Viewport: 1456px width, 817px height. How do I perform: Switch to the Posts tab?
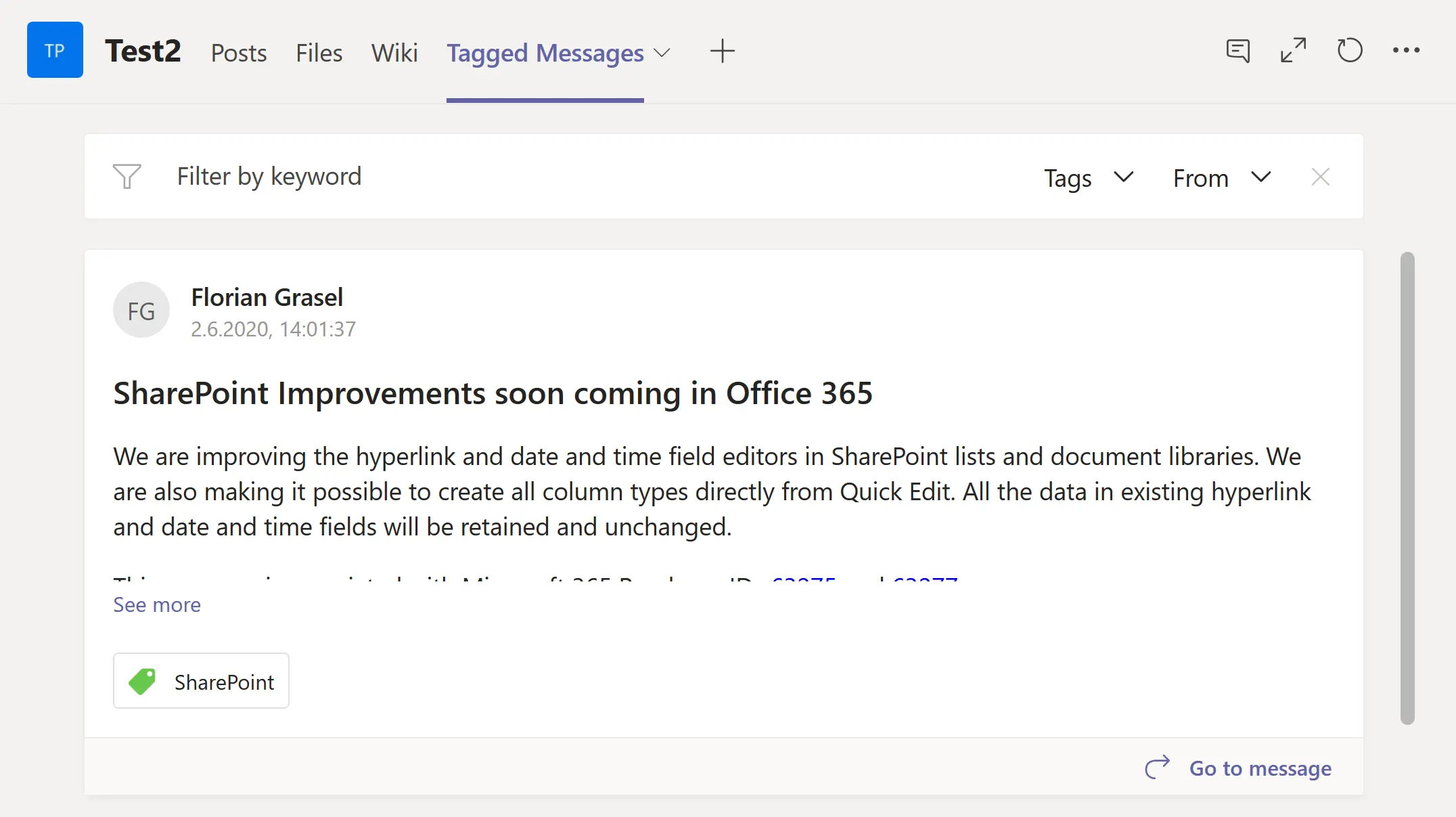(x=239, y=53)
